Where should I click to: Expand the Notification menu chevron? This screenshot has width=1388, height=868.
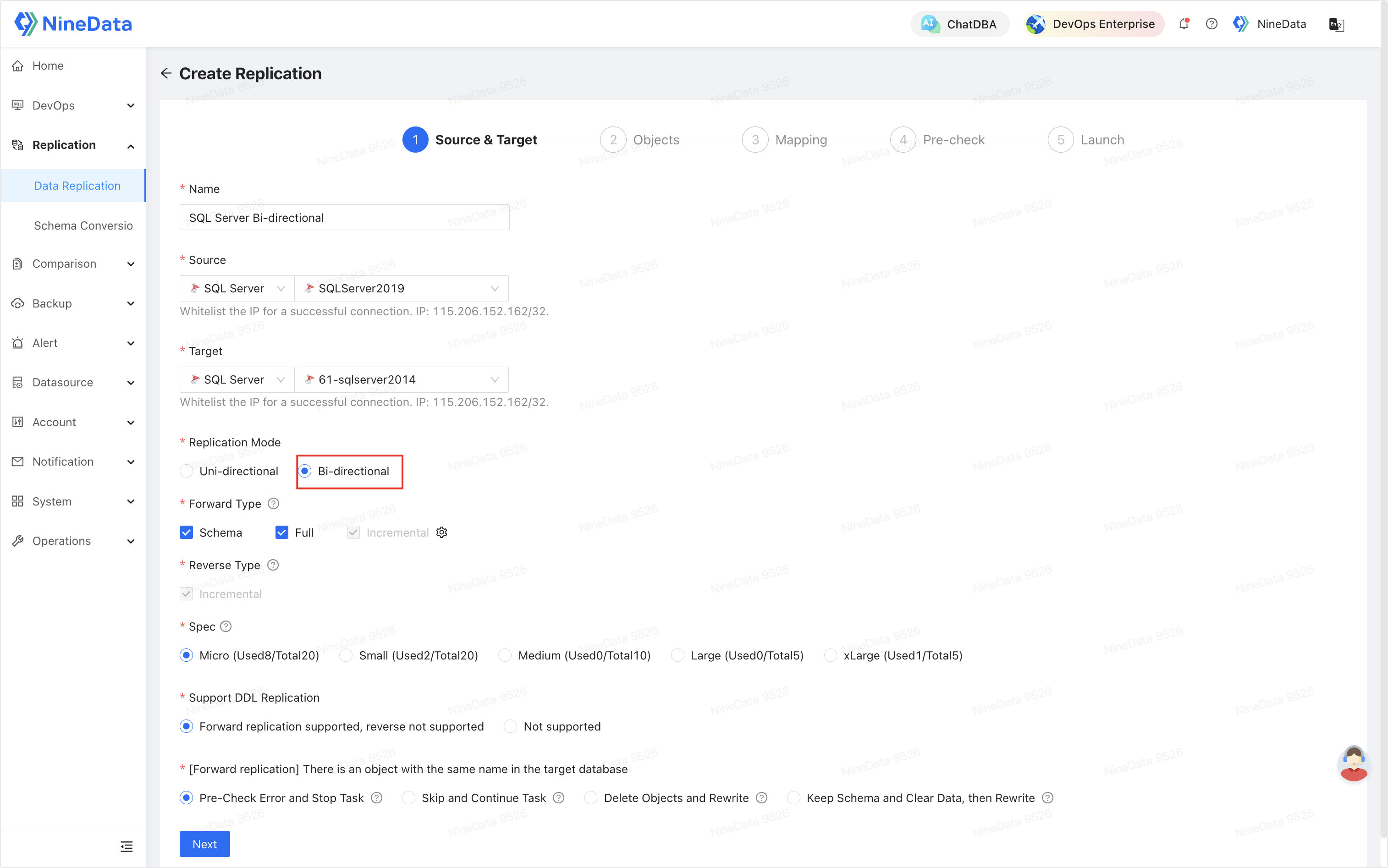[x=131, y=462]
